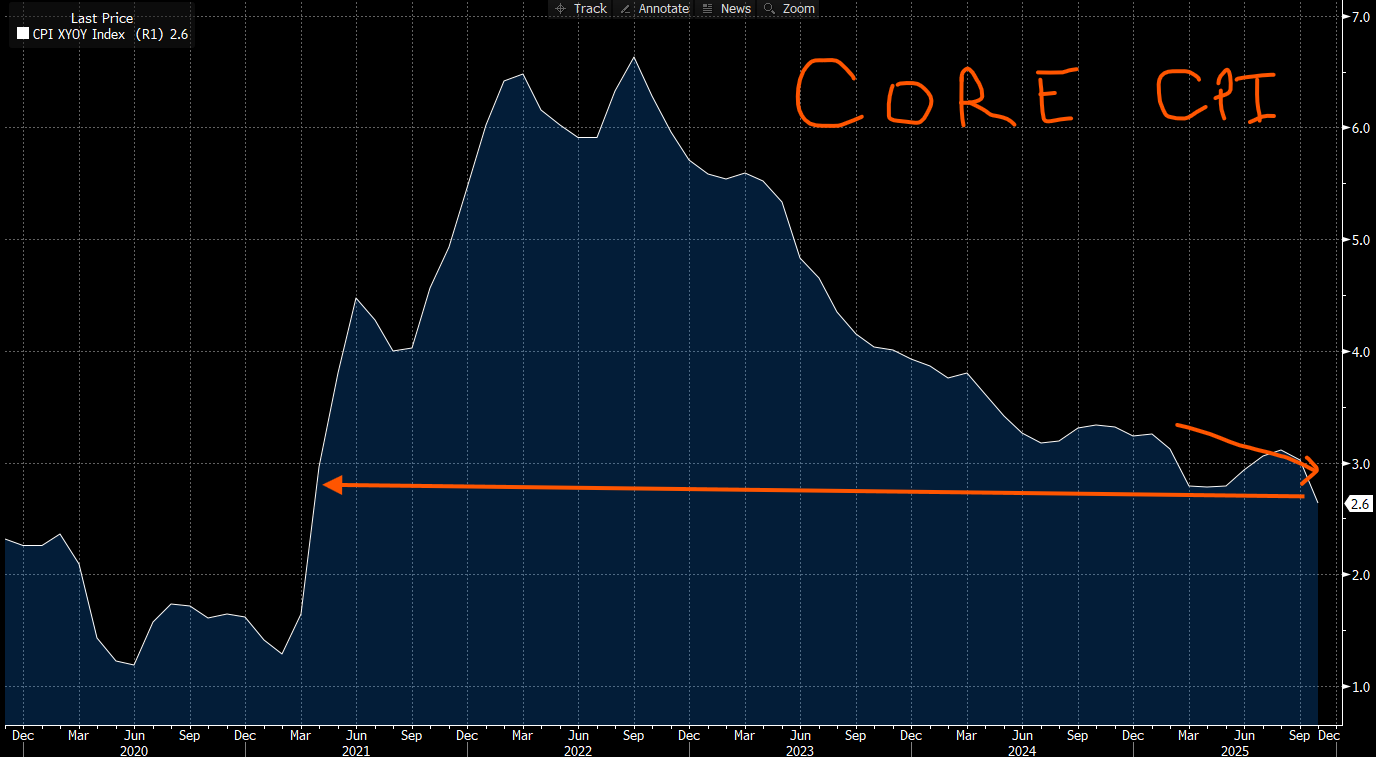Activate the Track crosshair tool
The image size is (1376, 757).
click(x=581, y=8)
